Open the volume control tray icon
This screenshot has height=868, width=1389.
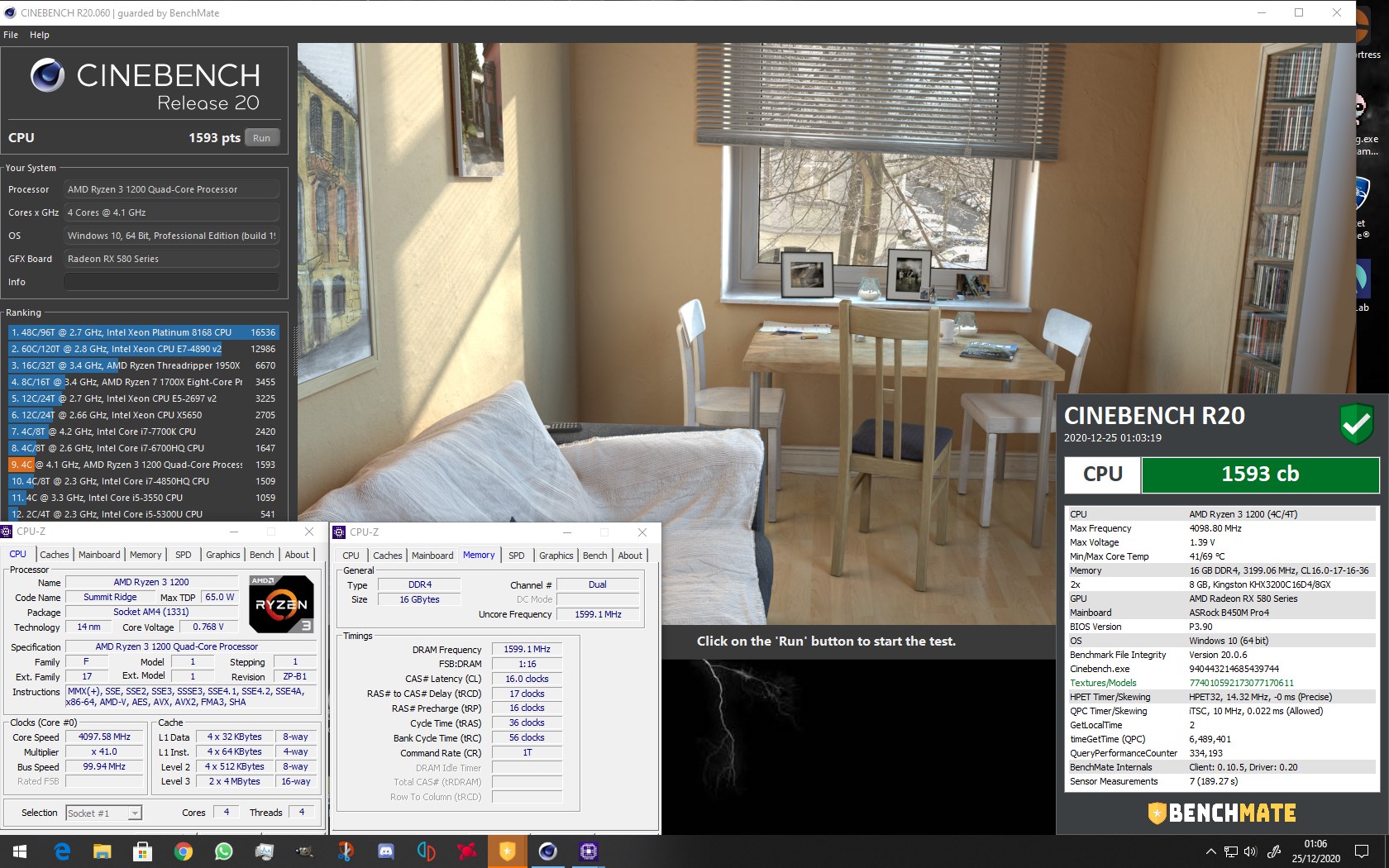pos(1250,851)
